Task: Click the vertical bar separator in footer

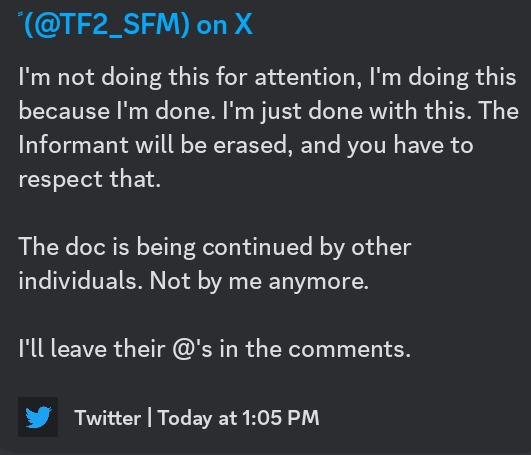Action: click(x=149, y=418)
